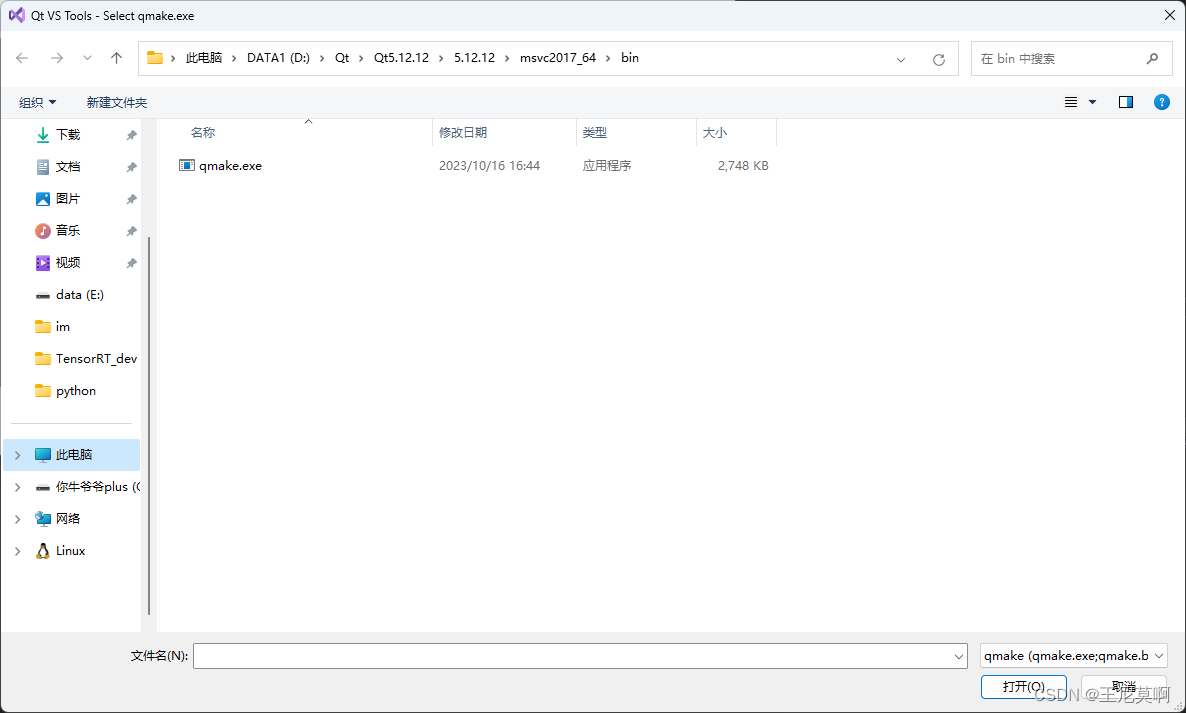This screenshot has width=1186, height=713.
Task: Open the recent locations chevron
Action: (87, 58)
